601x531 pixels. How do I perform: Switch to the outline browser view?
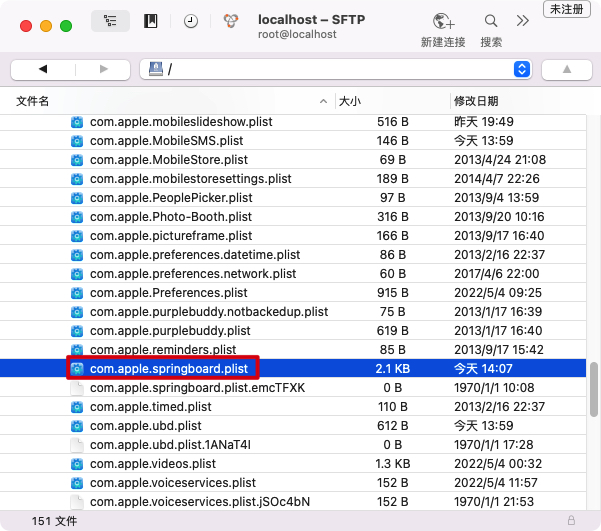(110, 21)
